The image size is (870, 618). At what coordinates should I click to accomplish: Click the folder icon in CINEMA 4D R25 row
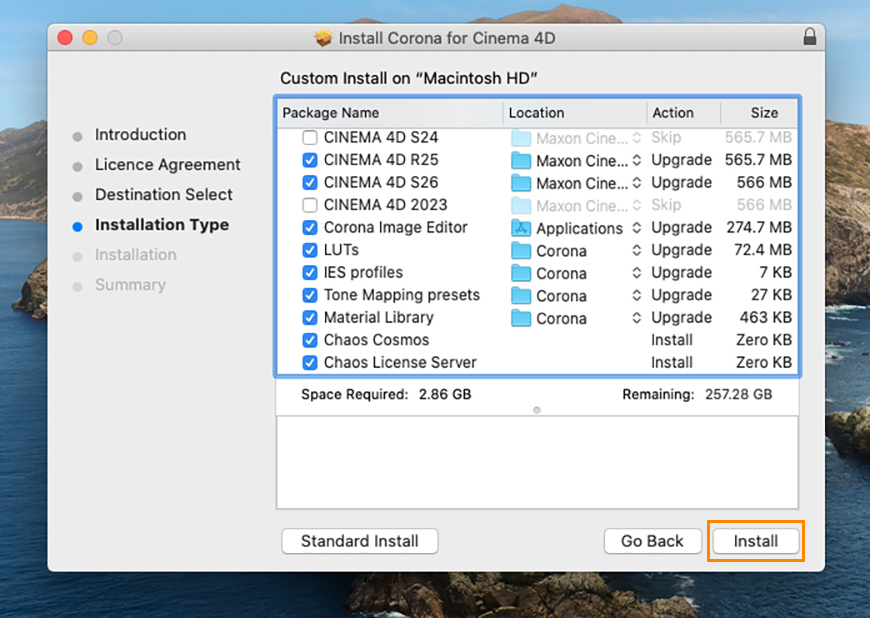[521, 160]
